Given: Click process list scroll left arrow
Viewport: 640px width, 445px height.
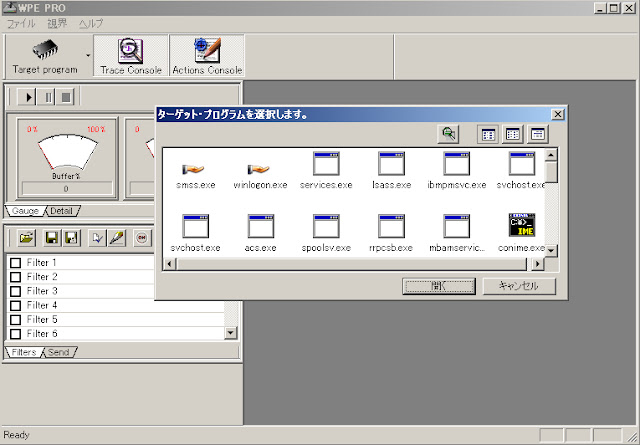Looking at the screenshot, I should pyautogui.click(x=169, y=264).
